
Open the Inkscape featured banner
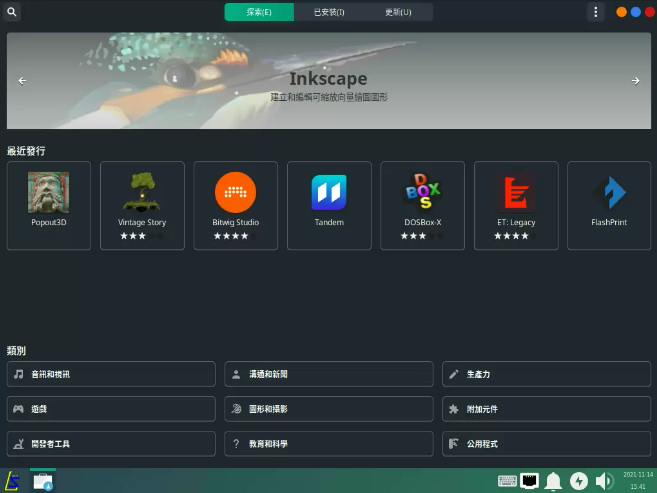(329, 80)
